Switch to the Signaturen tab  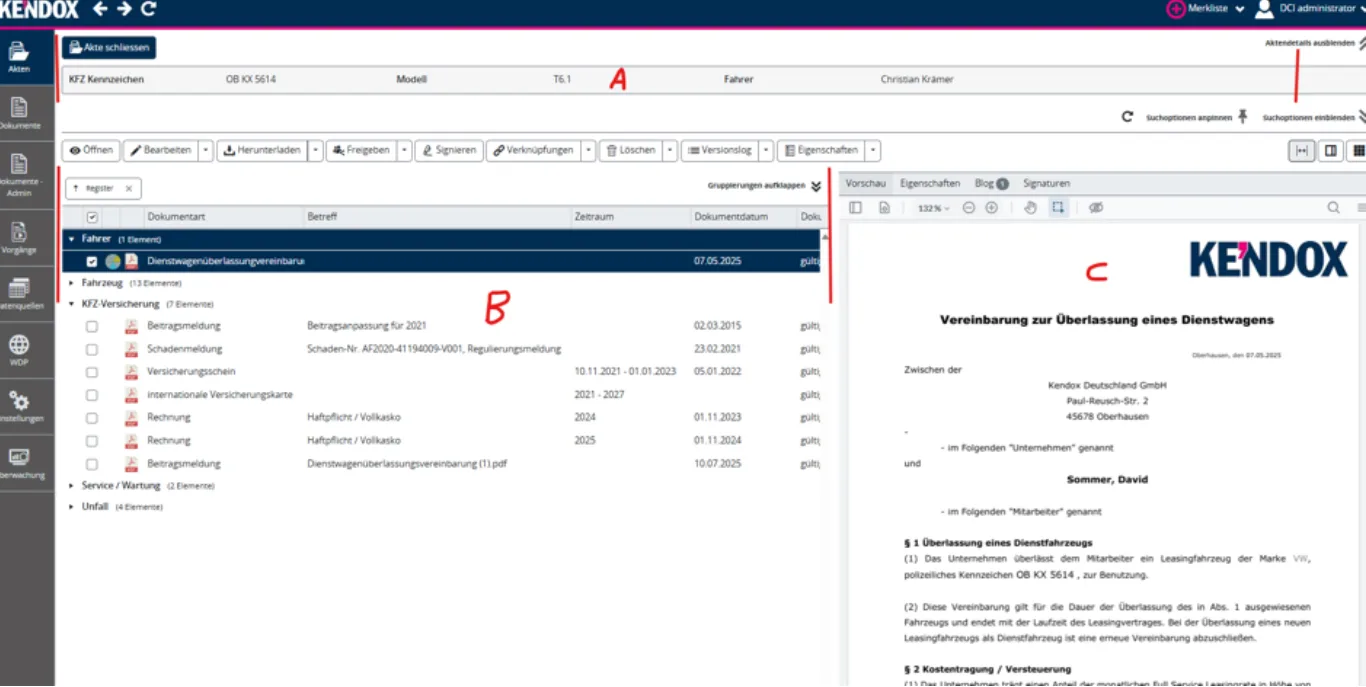pyautogui.click(x=1046, y=184)
